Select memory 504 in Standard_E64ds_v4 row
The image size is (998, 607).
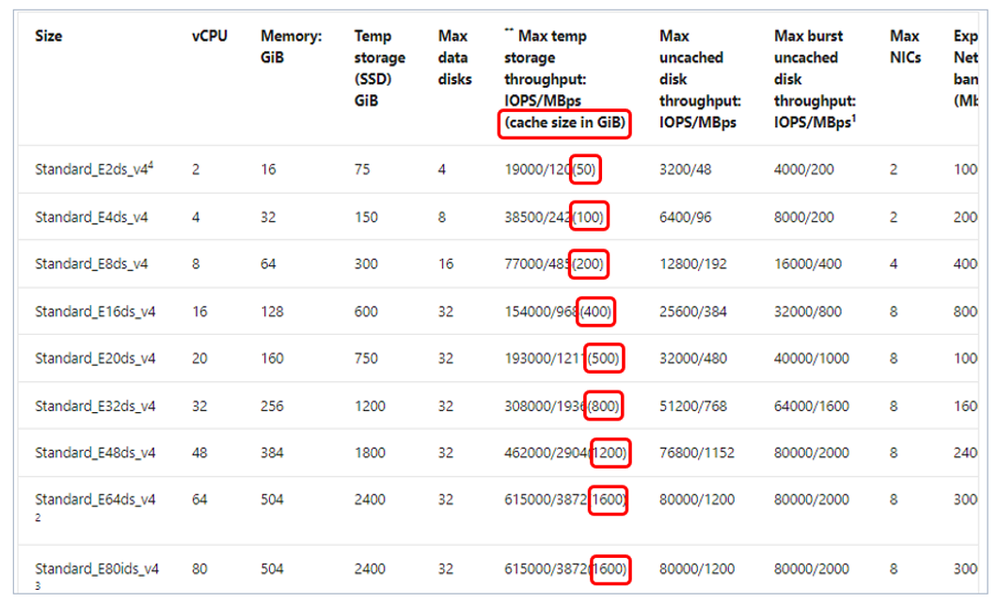click(x=272, y=499)
